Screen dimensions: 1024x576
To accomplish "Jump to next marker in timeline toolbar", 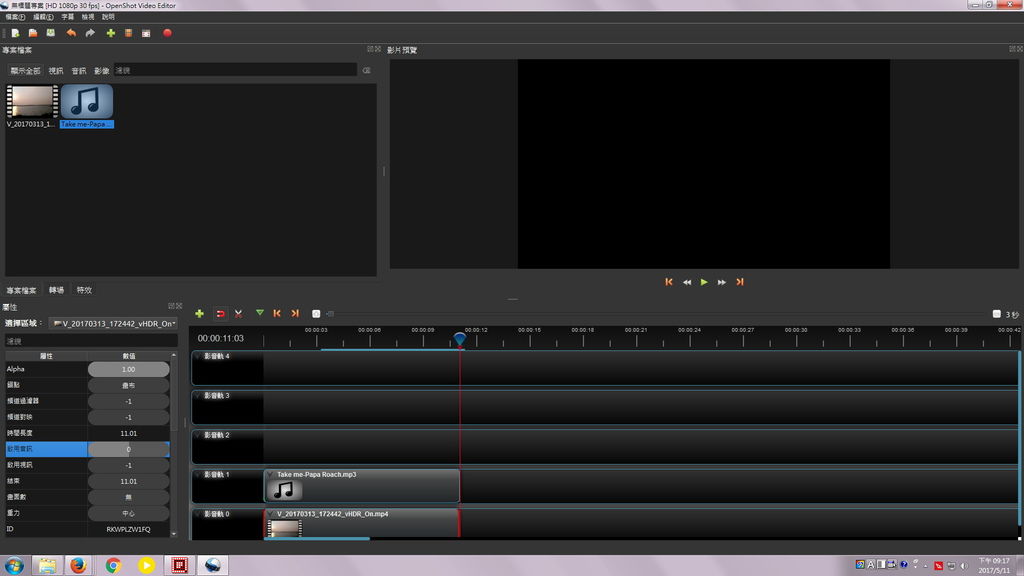I will coord(295,313).
